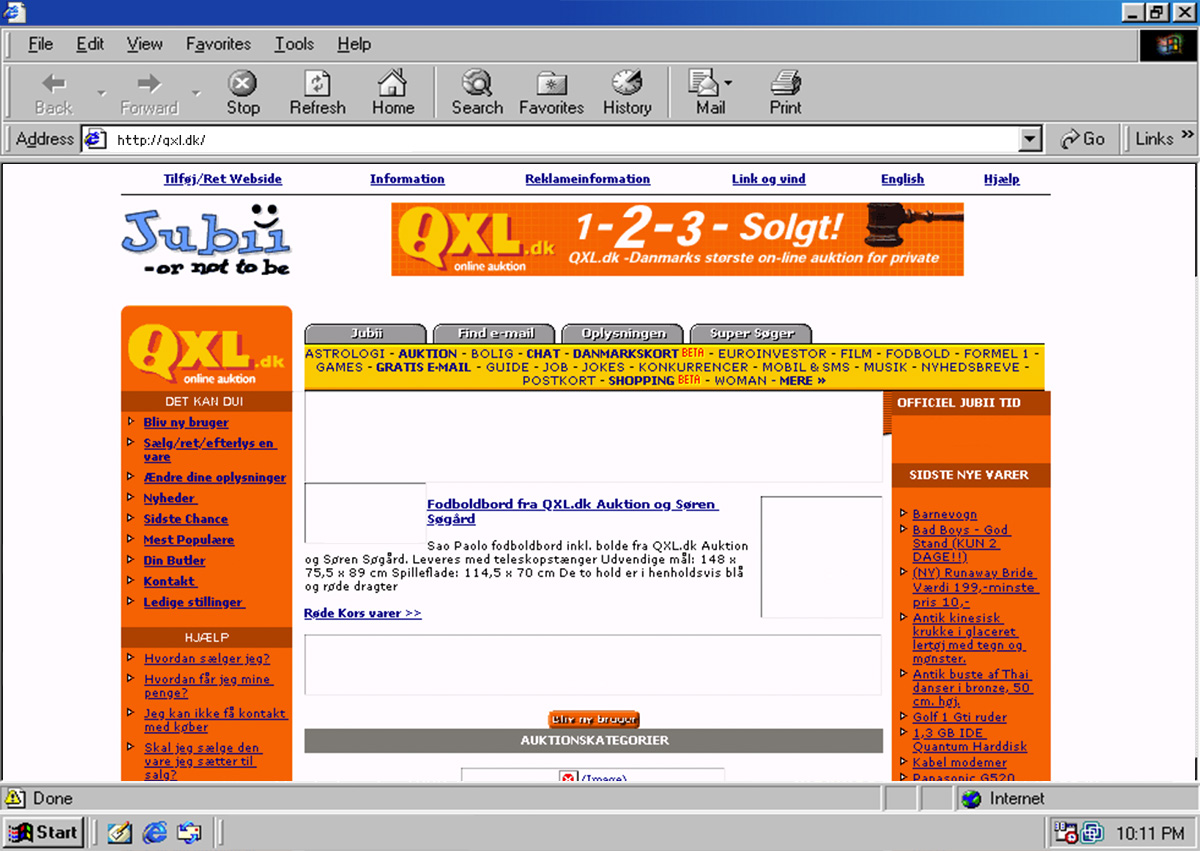Click the Windows Start button
The height and width of the screenshot is (851, 1200).
click(43, 832)
